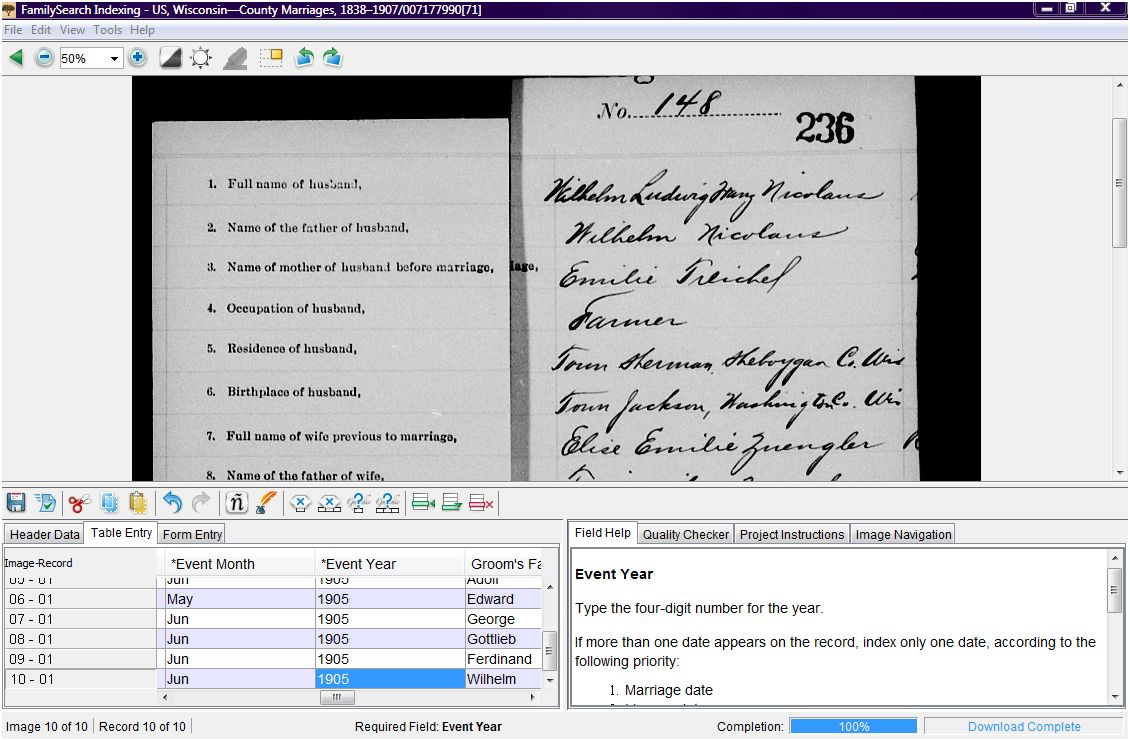Open the File menu

coord(13,30)
